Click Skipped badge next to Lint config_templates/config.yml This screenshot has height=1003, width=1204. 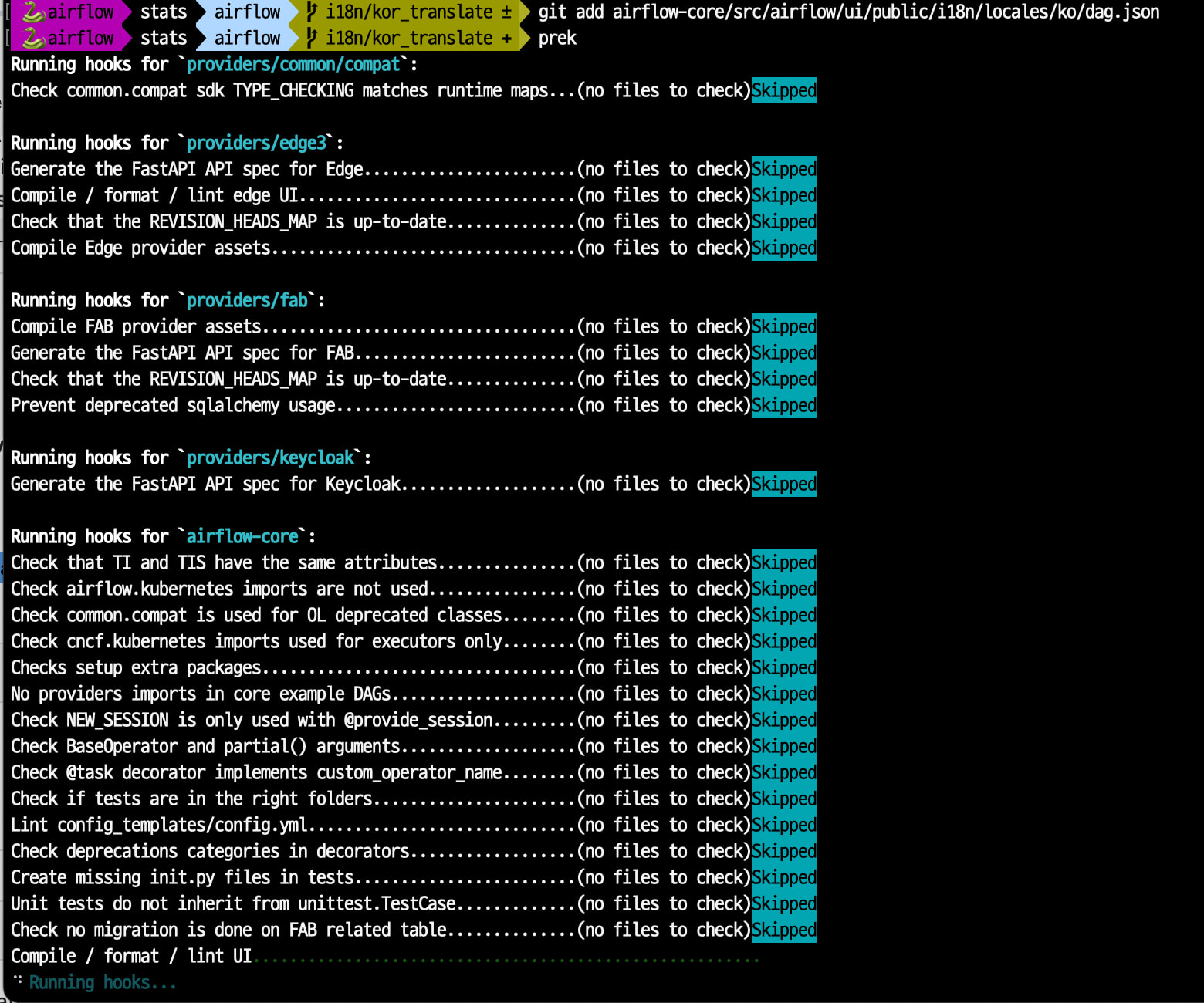pyautogui.click(x=783, y=825)
